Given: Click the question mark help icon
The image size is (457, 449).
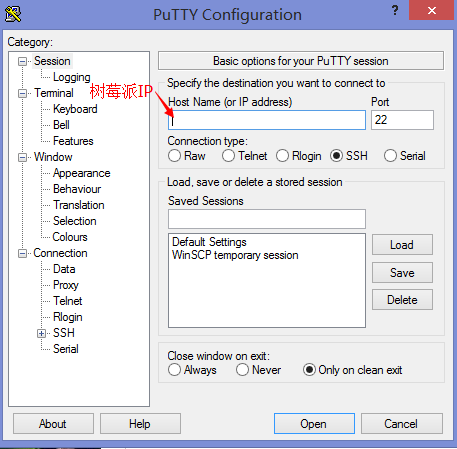Looking at the screenshot, I should (395, 10).
